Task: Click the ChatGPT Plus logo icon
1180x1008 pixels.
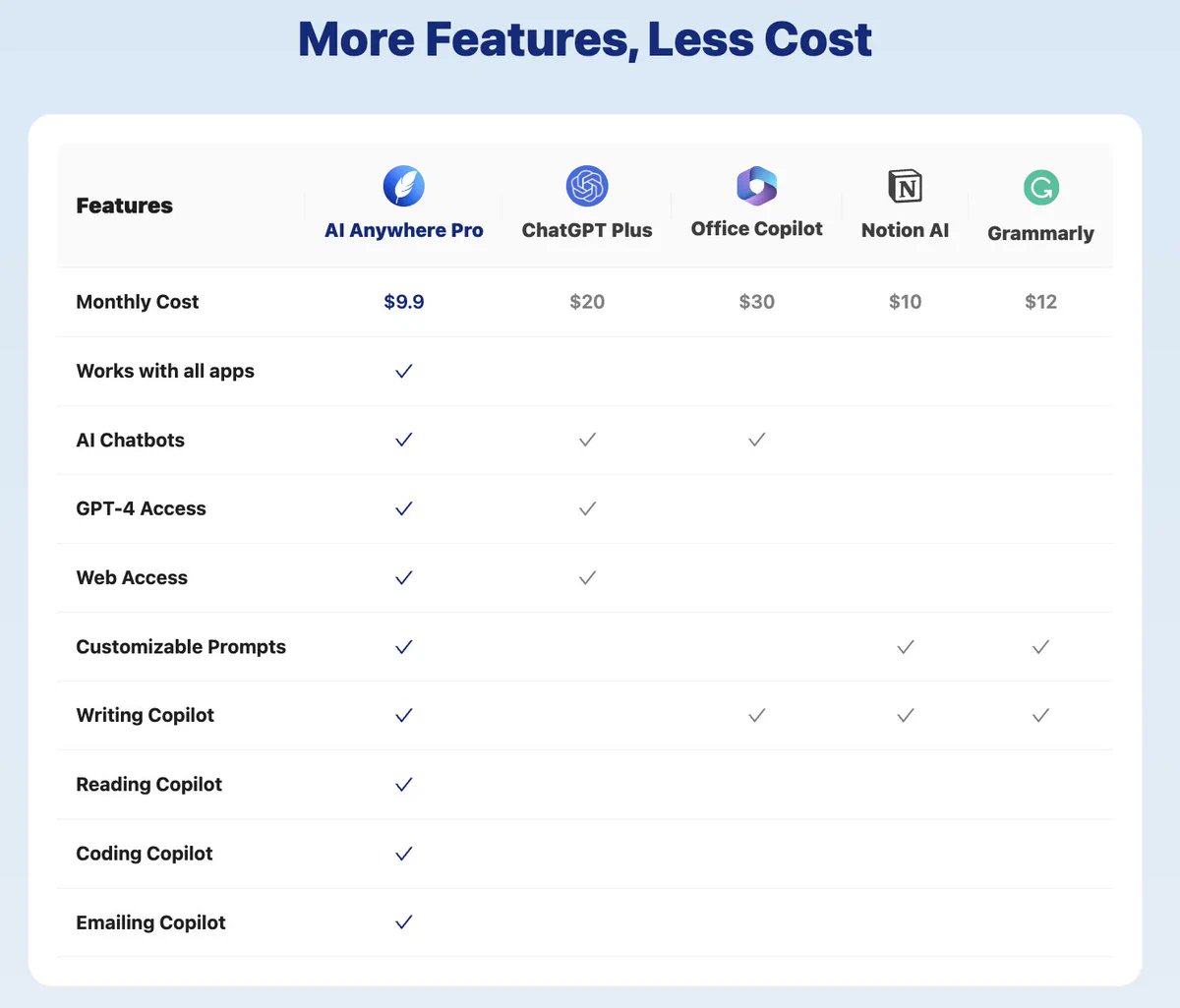Action: pos(587,186)
